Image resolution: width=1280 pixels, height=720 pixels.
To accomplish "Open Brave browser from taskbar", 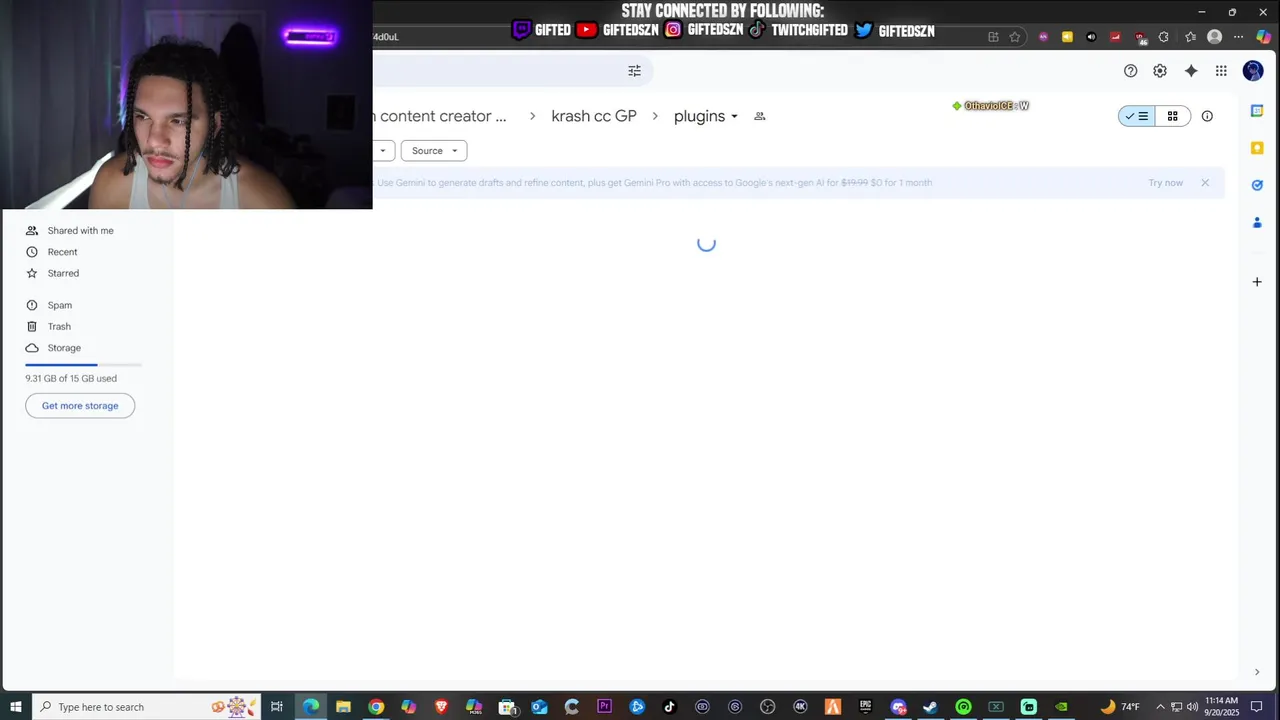I will tap(441, 707).
